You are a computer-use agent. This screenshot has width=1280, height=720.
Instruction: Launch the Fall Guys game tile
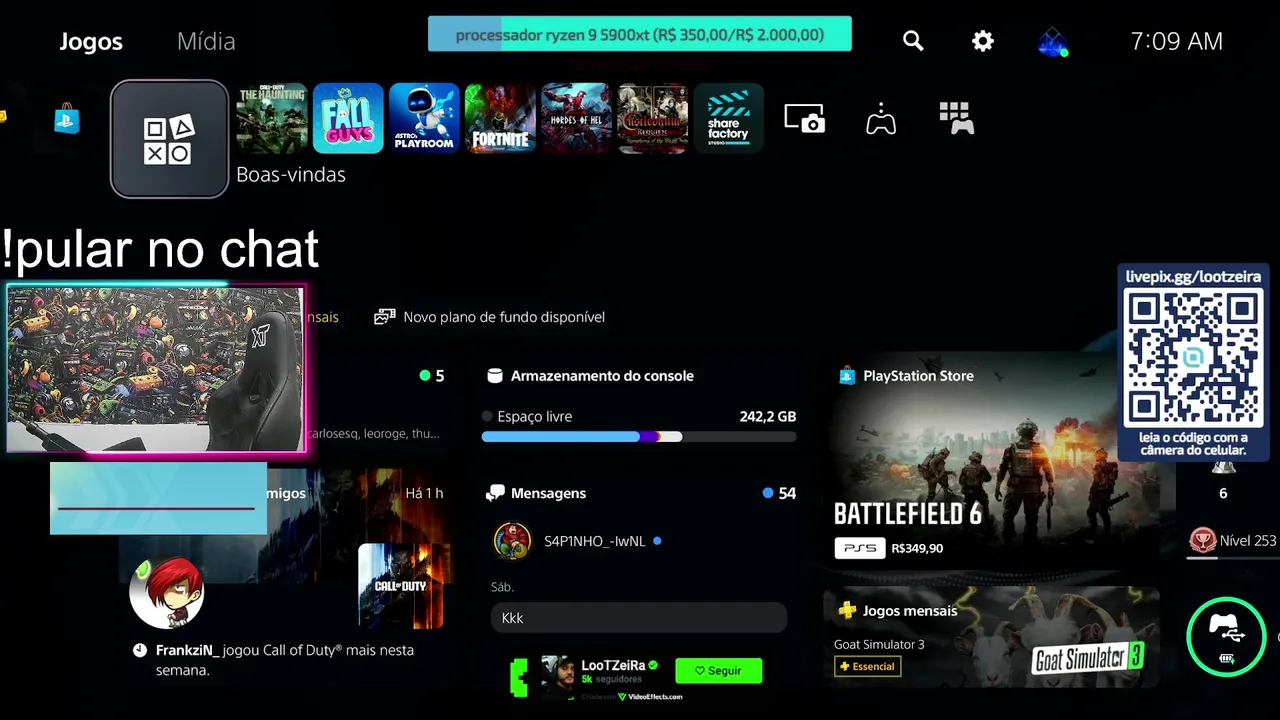click(348, 118)
